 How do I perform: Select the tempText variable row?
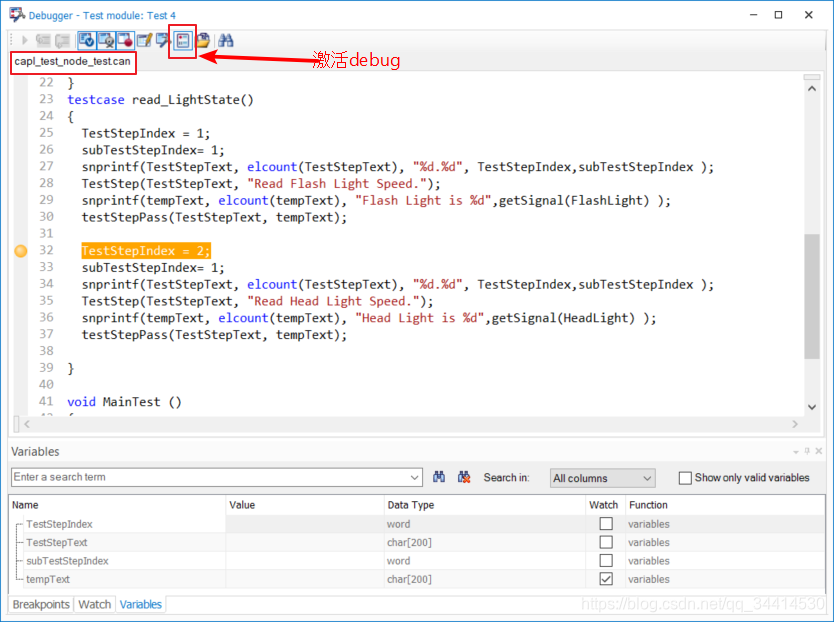418,579
